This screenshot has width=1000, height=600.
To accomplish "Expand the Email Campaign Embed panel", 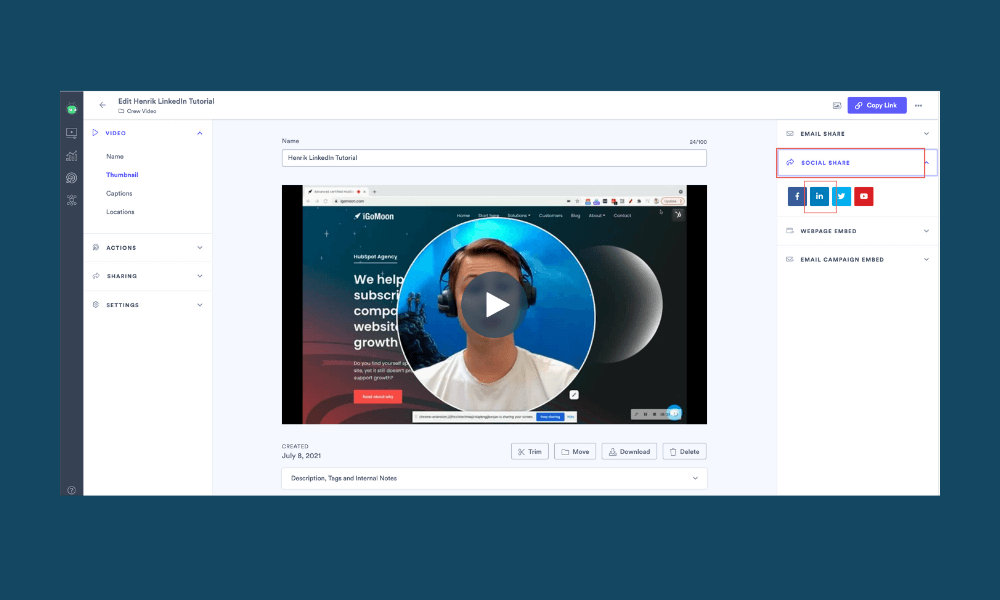I will pyautogui.click(x=857, y=260).
